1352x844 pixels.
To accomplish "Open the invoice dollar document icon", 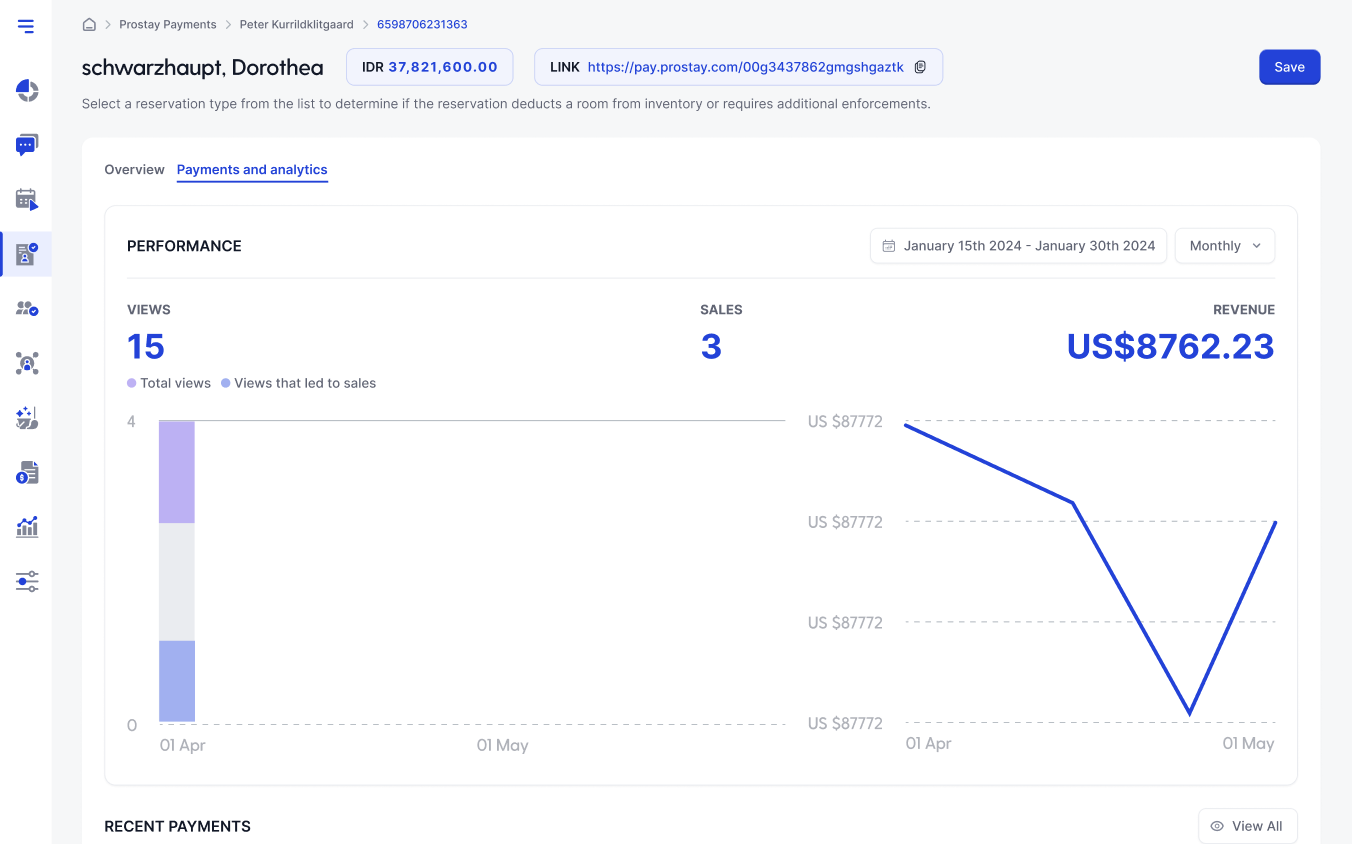I will pos(27,472).
